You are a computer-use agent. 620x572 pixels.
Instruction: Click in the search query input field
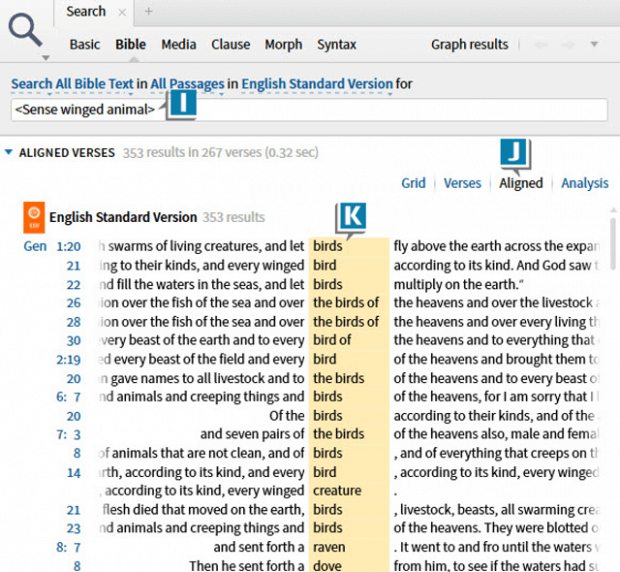point(380,110)
